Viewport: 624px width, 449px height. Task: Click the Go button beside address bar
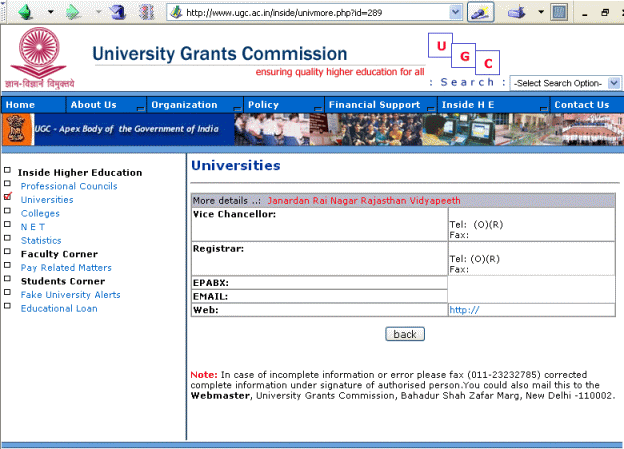[x=480, y=12]
